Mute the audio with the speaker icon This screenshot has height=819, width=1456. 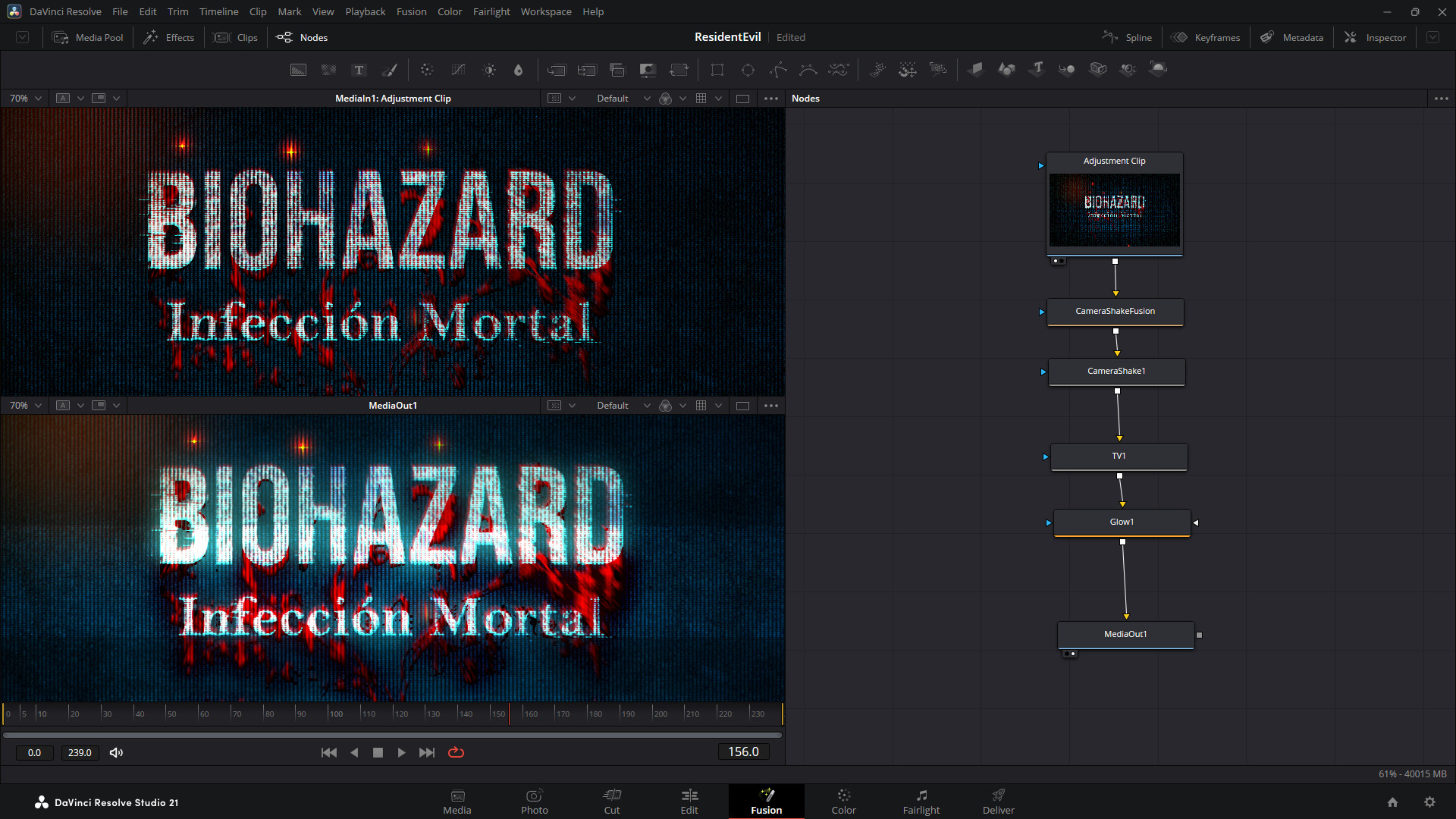[116, 752]
